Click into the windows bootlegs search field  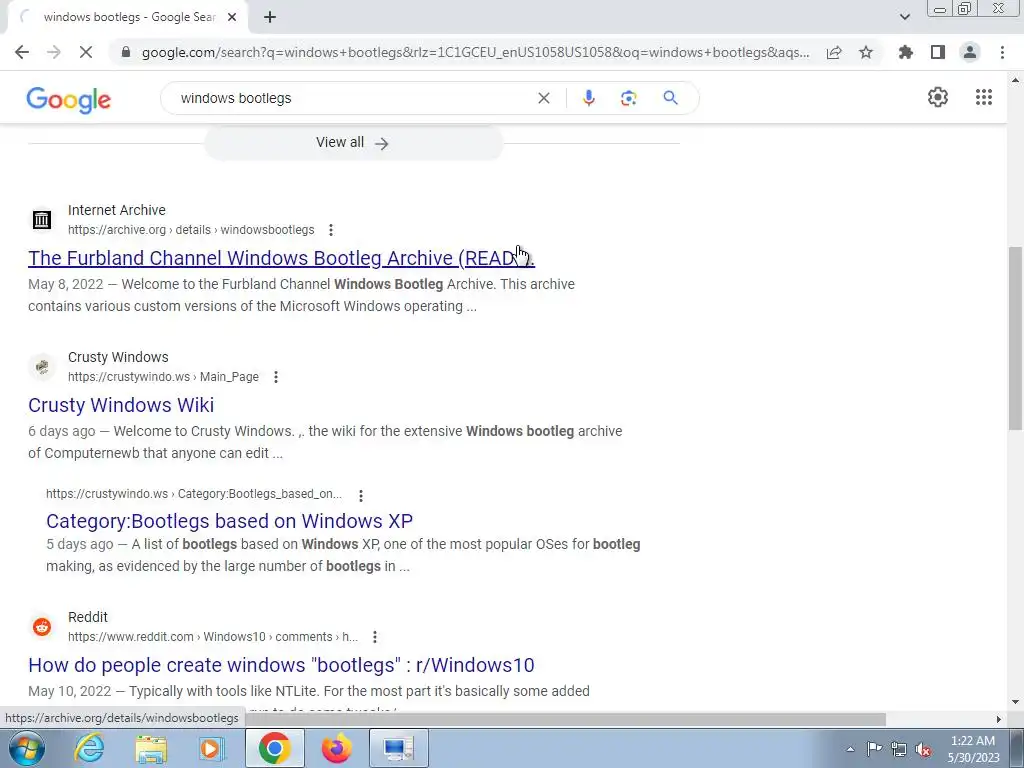tap(353, 98)
